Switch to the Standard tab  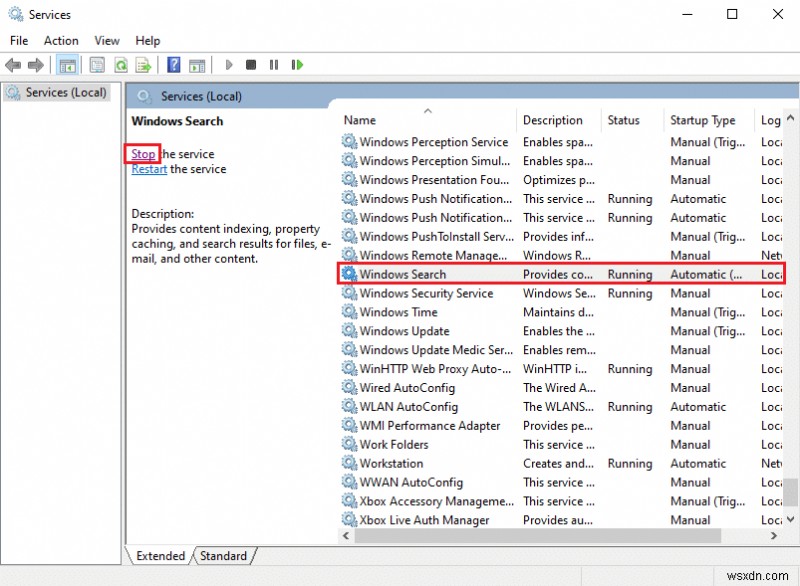point(223,556)
